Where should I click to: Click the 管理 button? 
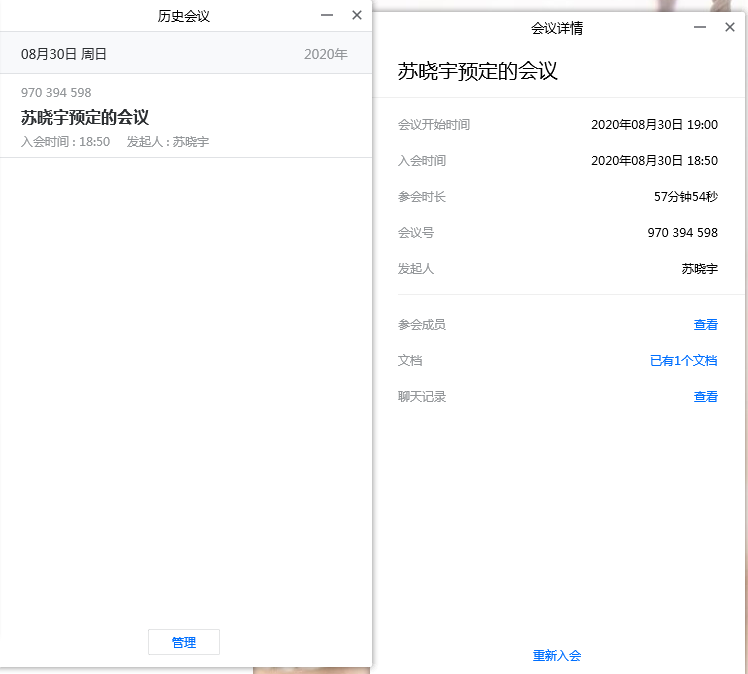click(x=184, y=642)
